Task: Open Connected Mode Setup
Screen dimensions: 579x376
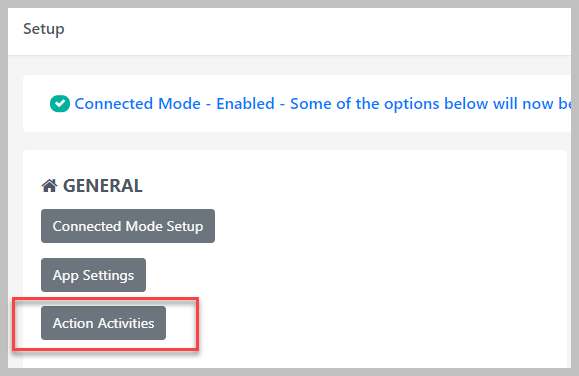Action: coord(128,226)
